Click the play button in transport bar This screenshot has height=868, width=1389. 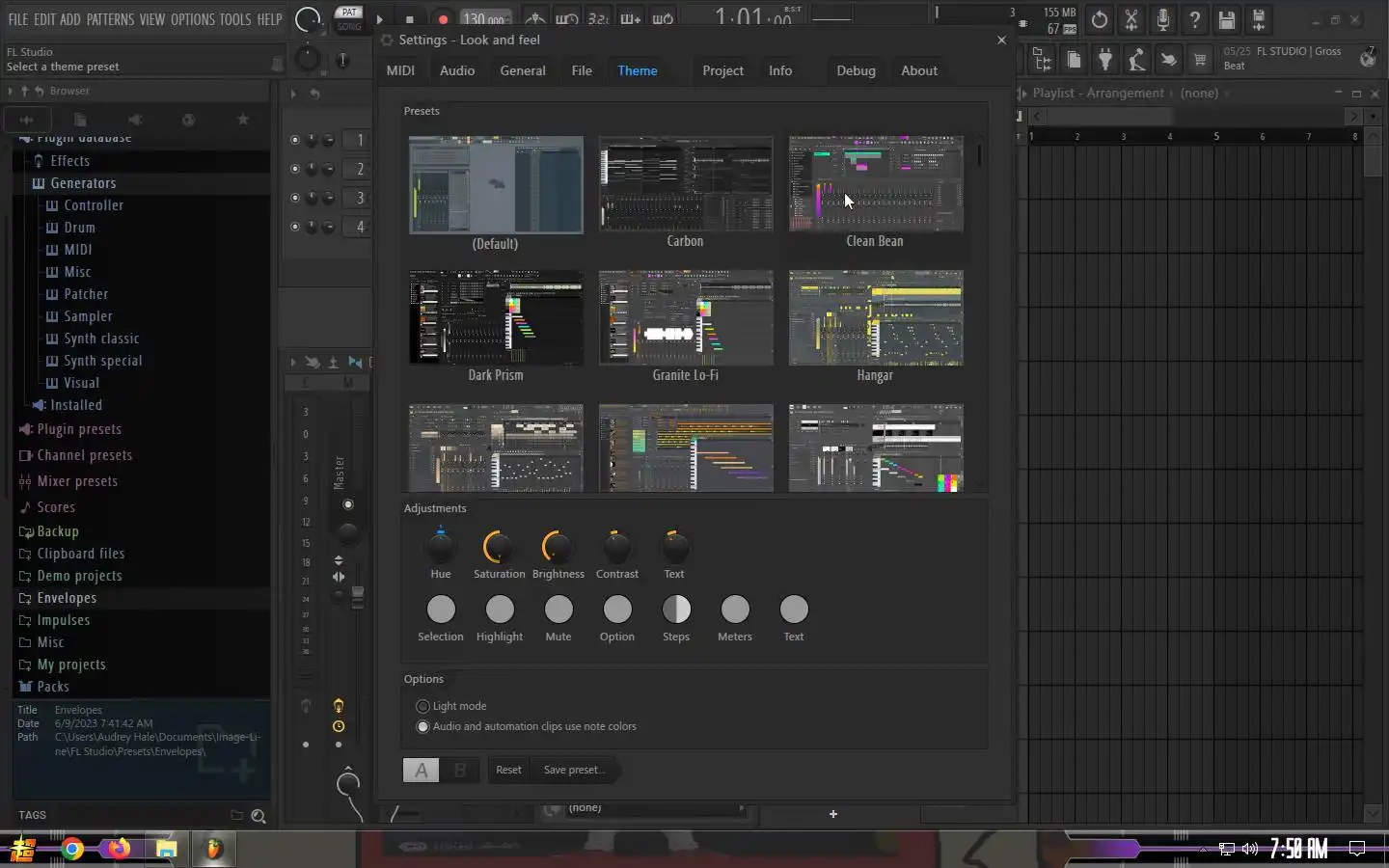(379, 18)
